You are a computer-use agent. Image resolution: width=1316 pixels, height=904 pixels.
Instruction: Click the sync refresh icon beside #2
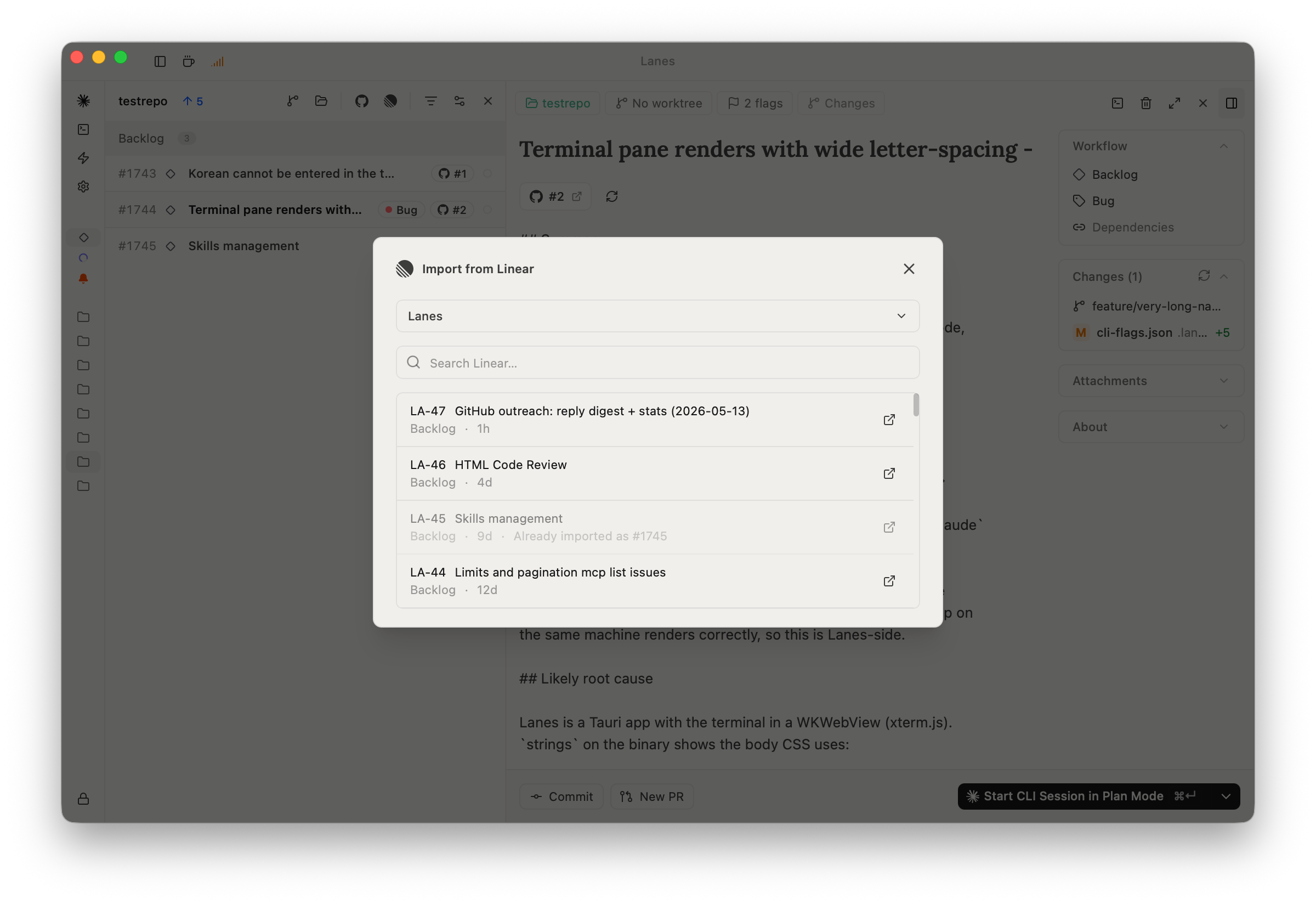coord(611,196)
